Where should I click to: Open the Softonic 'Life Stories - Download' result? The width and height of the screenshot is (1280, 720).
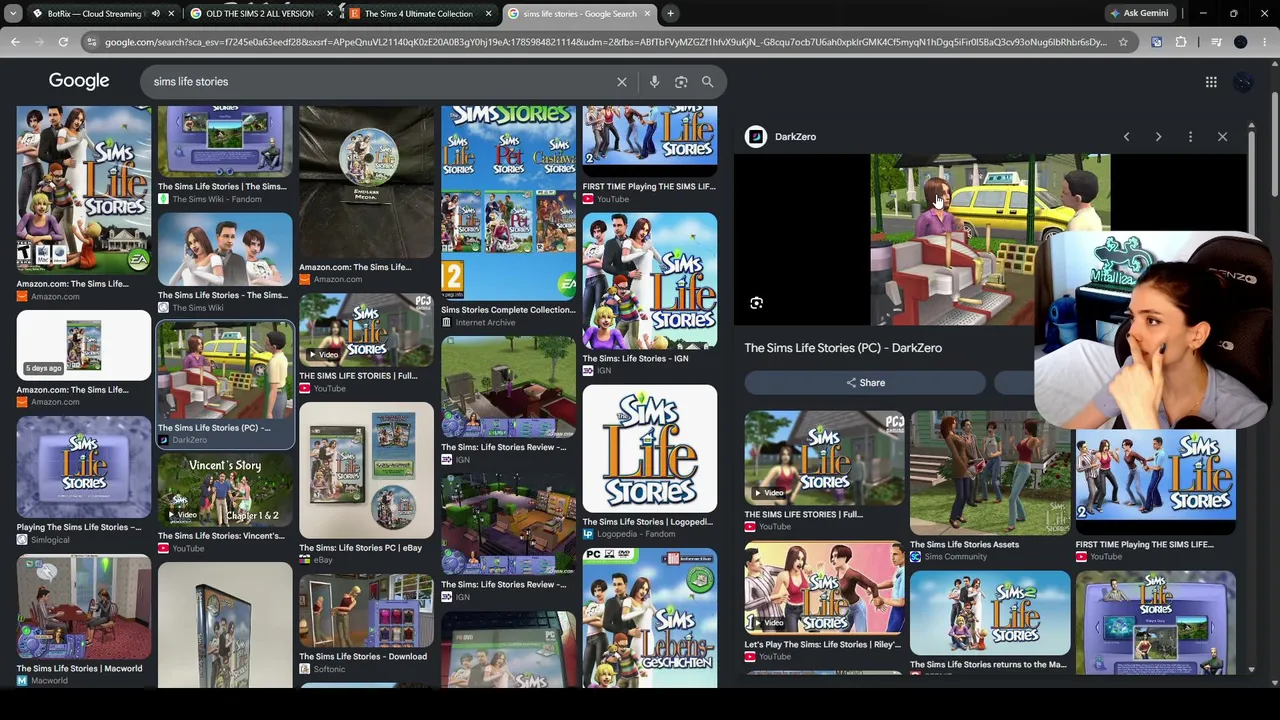[x=367, y=611]
